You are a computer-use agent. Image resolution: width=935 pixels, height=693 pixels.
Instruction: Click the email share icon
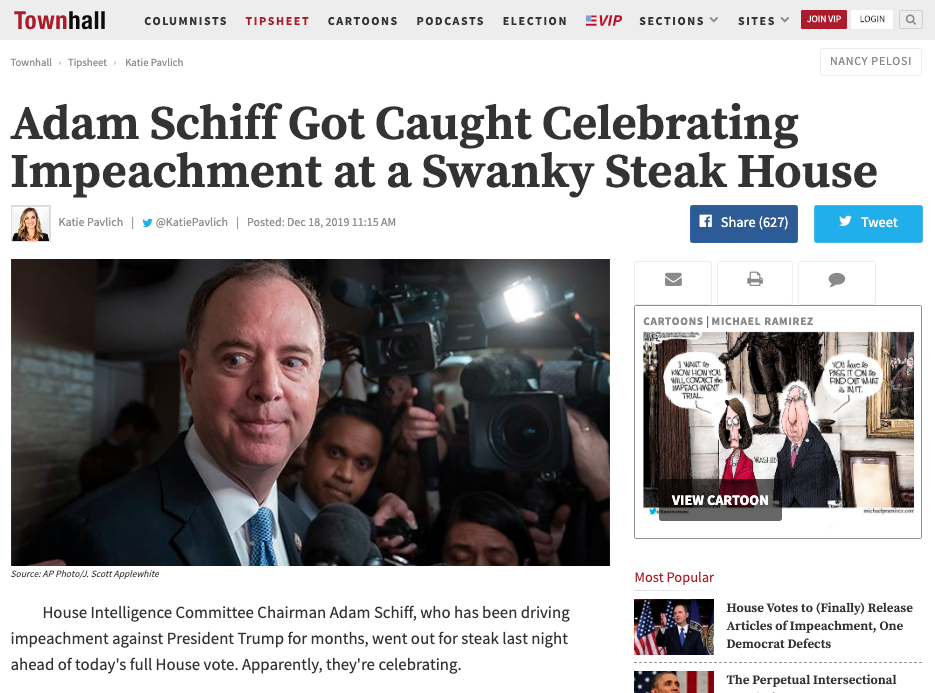click(672, 281)
